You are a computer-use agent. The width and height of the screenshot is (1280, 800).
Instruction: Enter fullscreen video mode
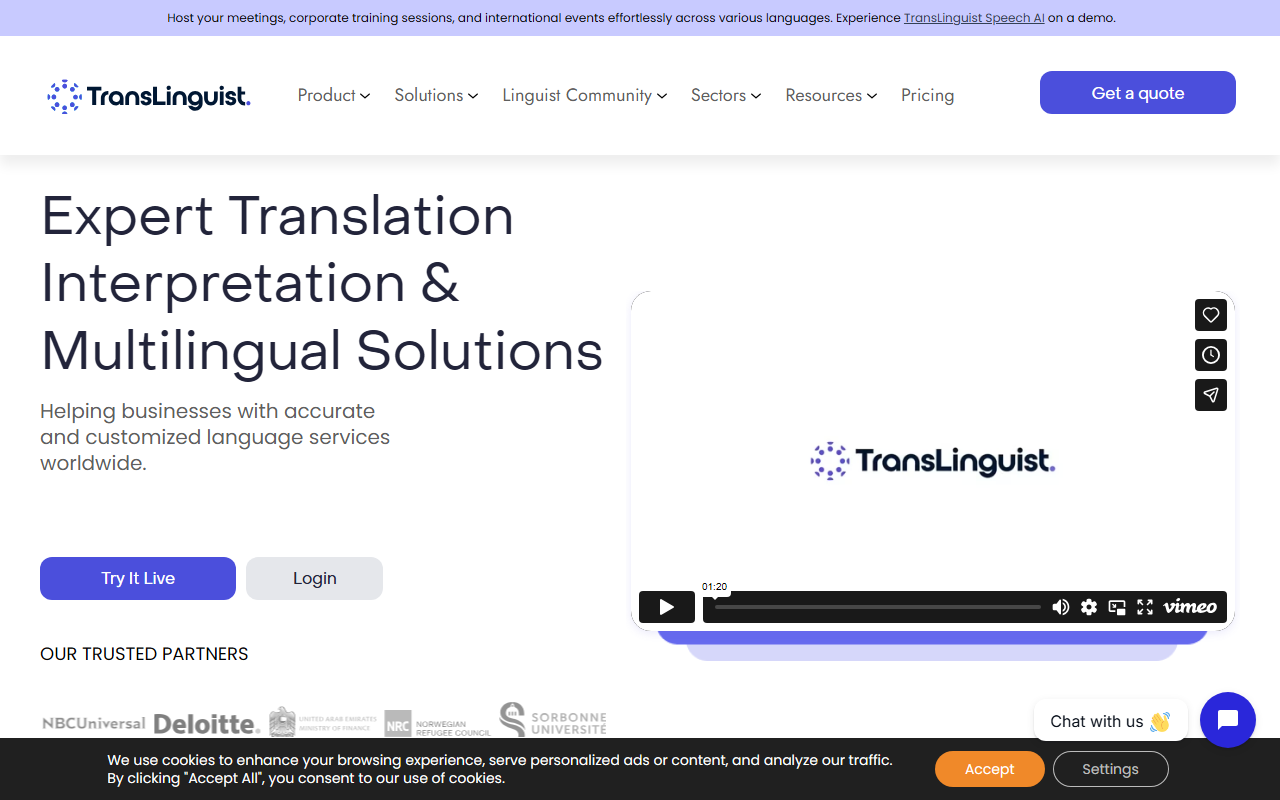click(1145, 607)
